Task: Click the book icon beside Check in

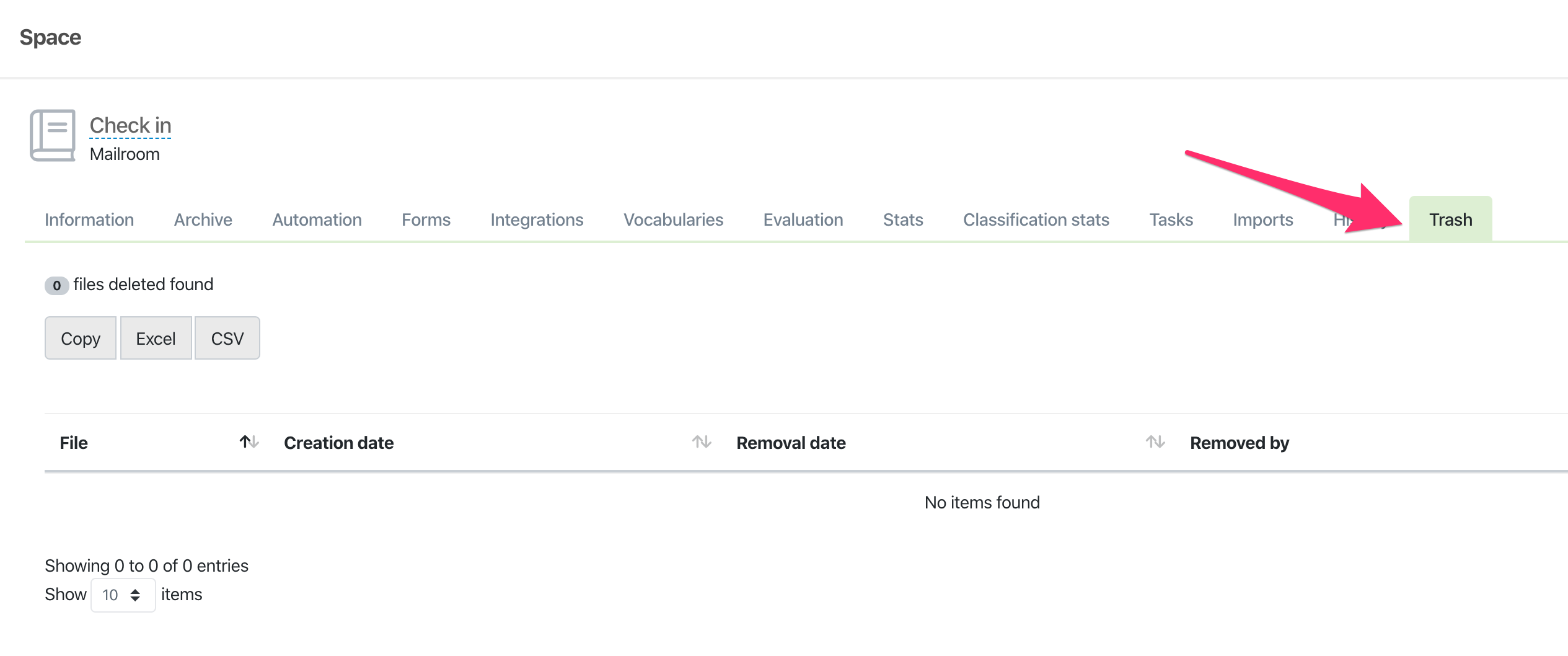Action: (x=53, y=135)
